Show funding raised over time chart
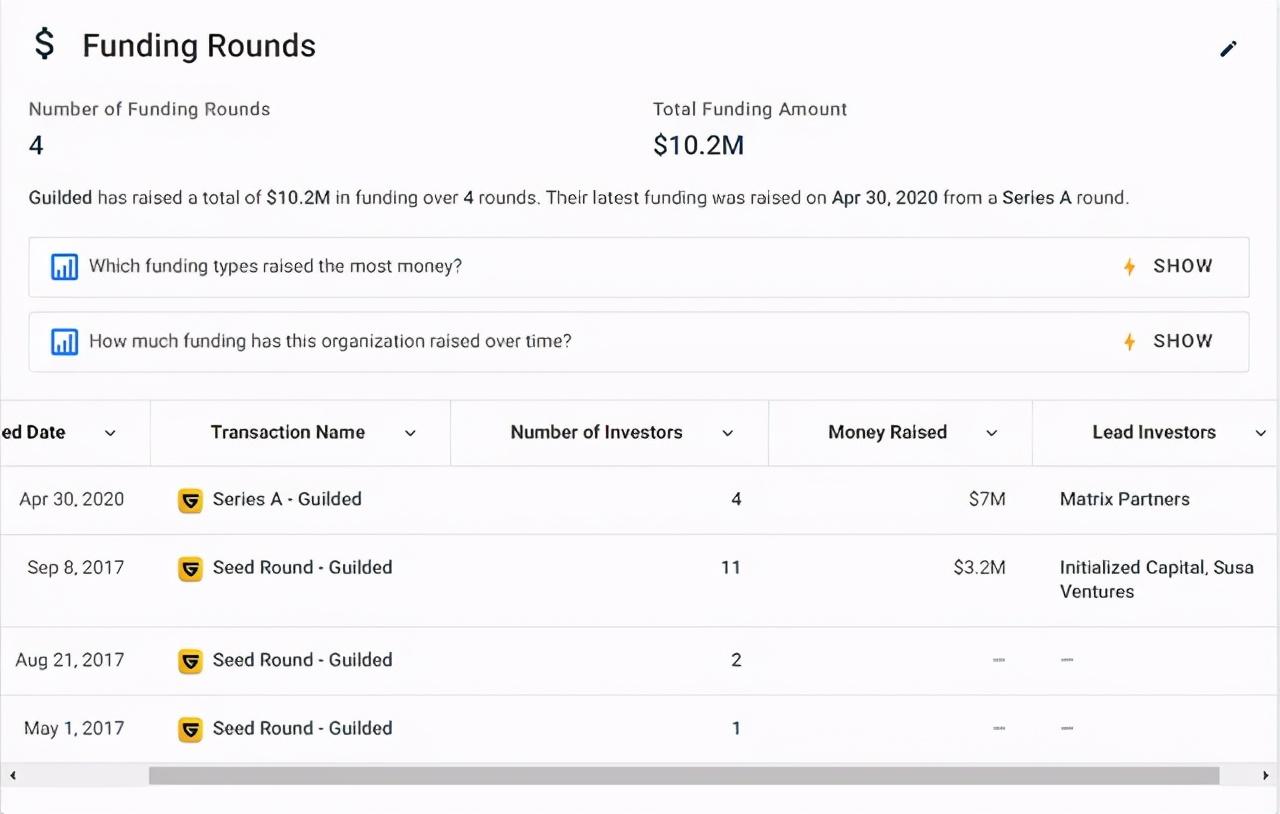The height and width of the screenshot is (814, 1280). click(1183, 341)
